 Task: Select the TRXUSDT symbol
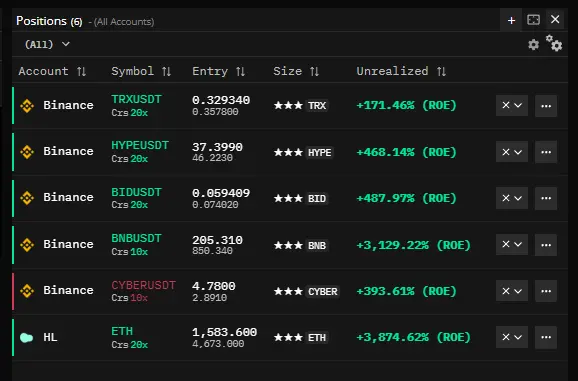point(136,99)
